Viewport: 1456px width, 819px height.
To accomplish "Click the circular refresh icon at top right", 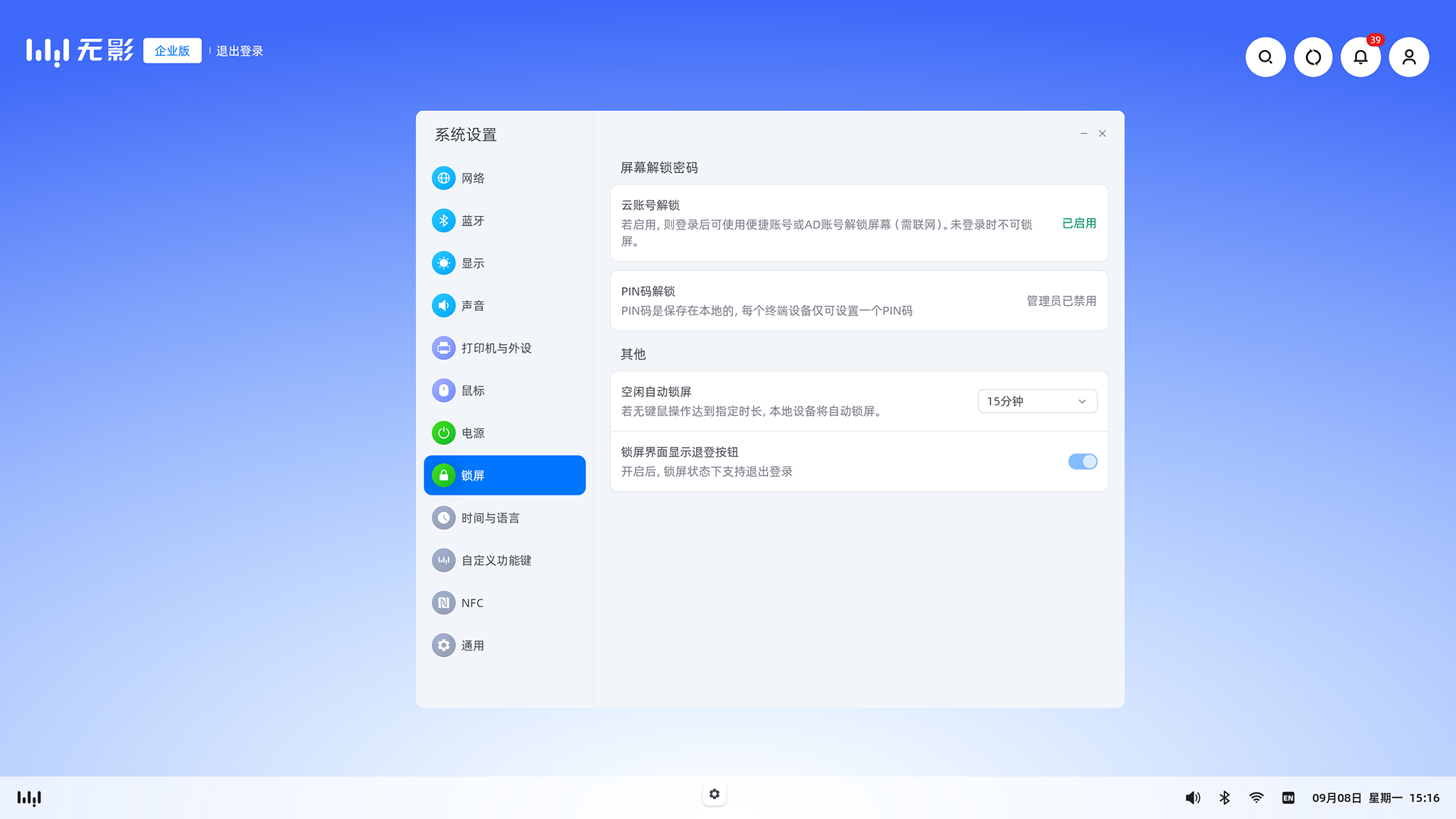I will coord(1313,57).
